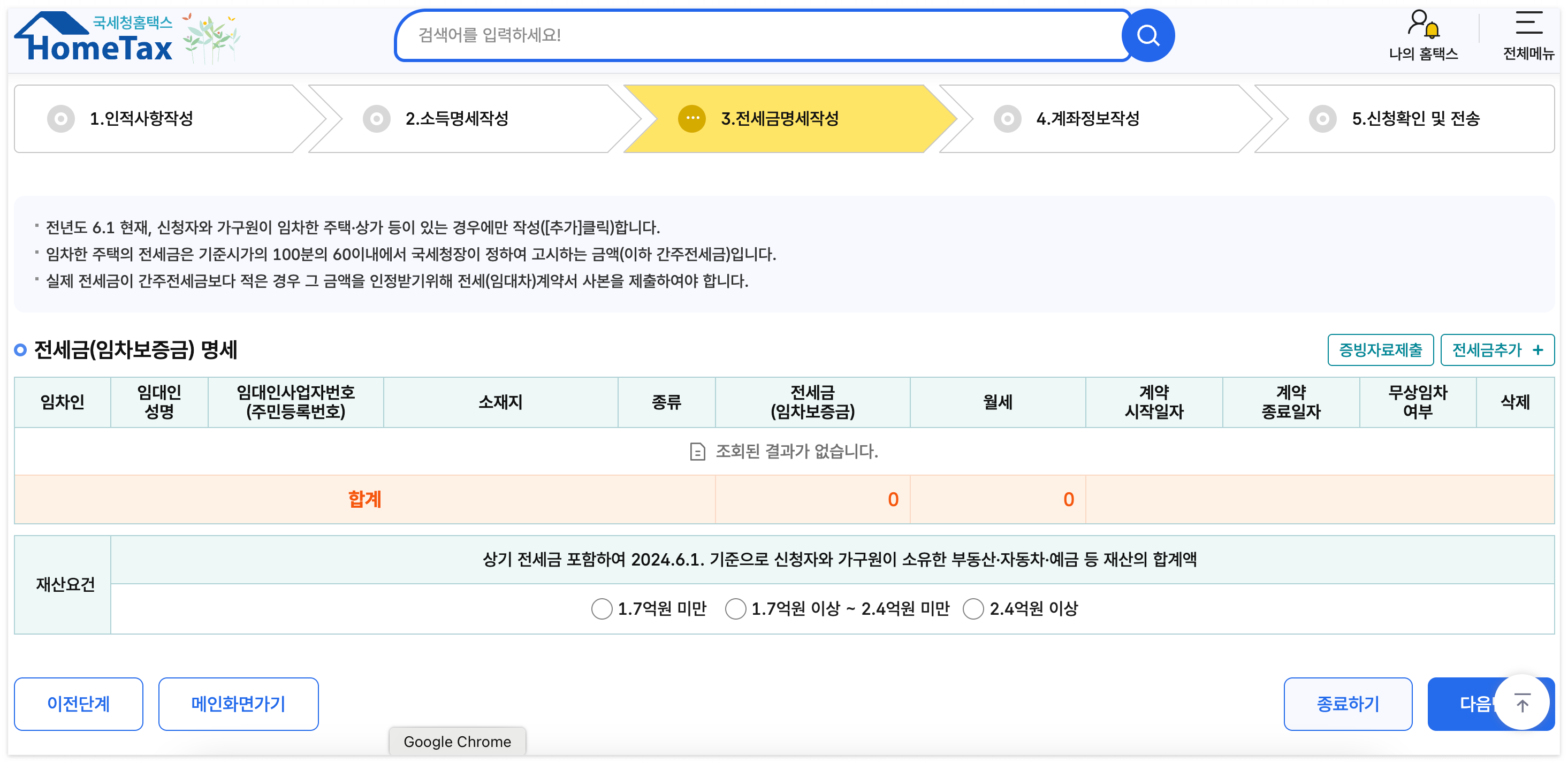Click the 삭제 column header
The width and height of the screenshot is (1568, 763).
tap(1515, 402)
